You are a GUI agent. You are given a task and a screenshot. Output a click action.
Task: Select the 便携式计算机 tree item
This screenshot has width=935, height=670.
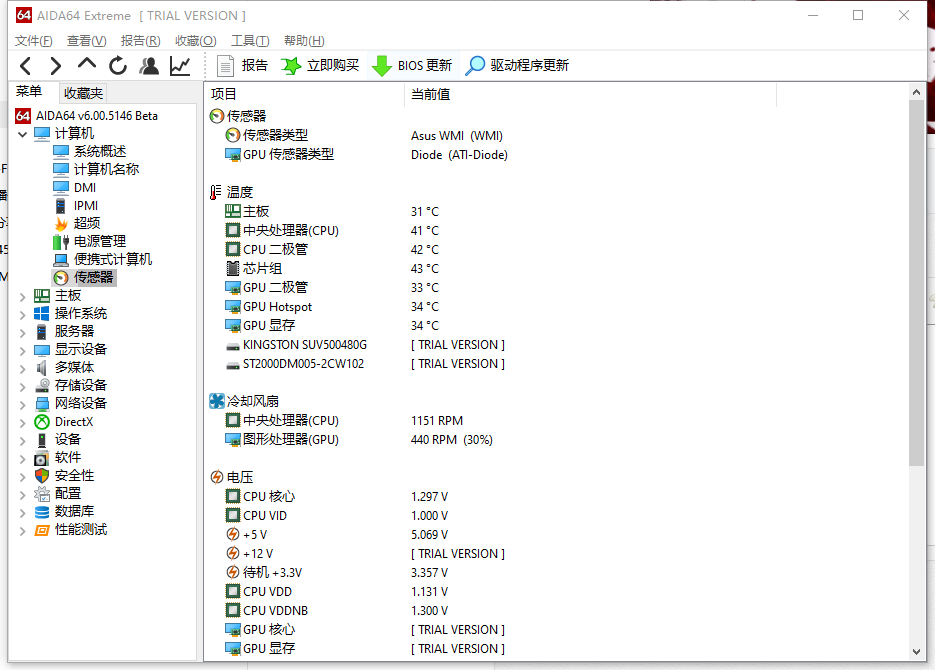(x=103, y=259)
